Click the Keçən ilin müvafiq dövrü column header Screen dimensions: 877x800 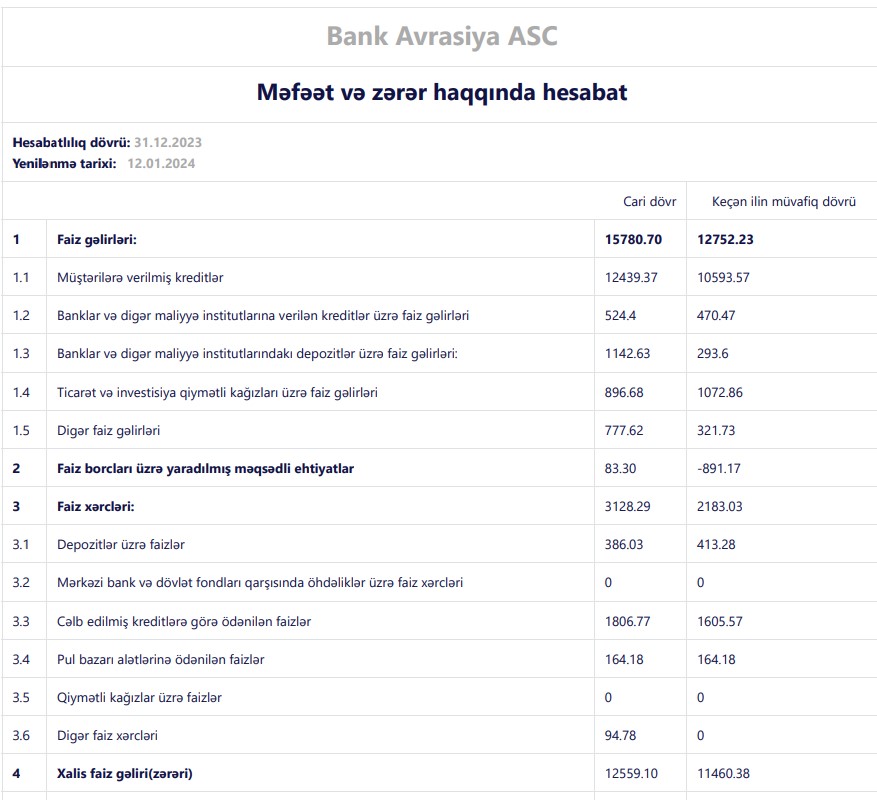pos(783,201)
